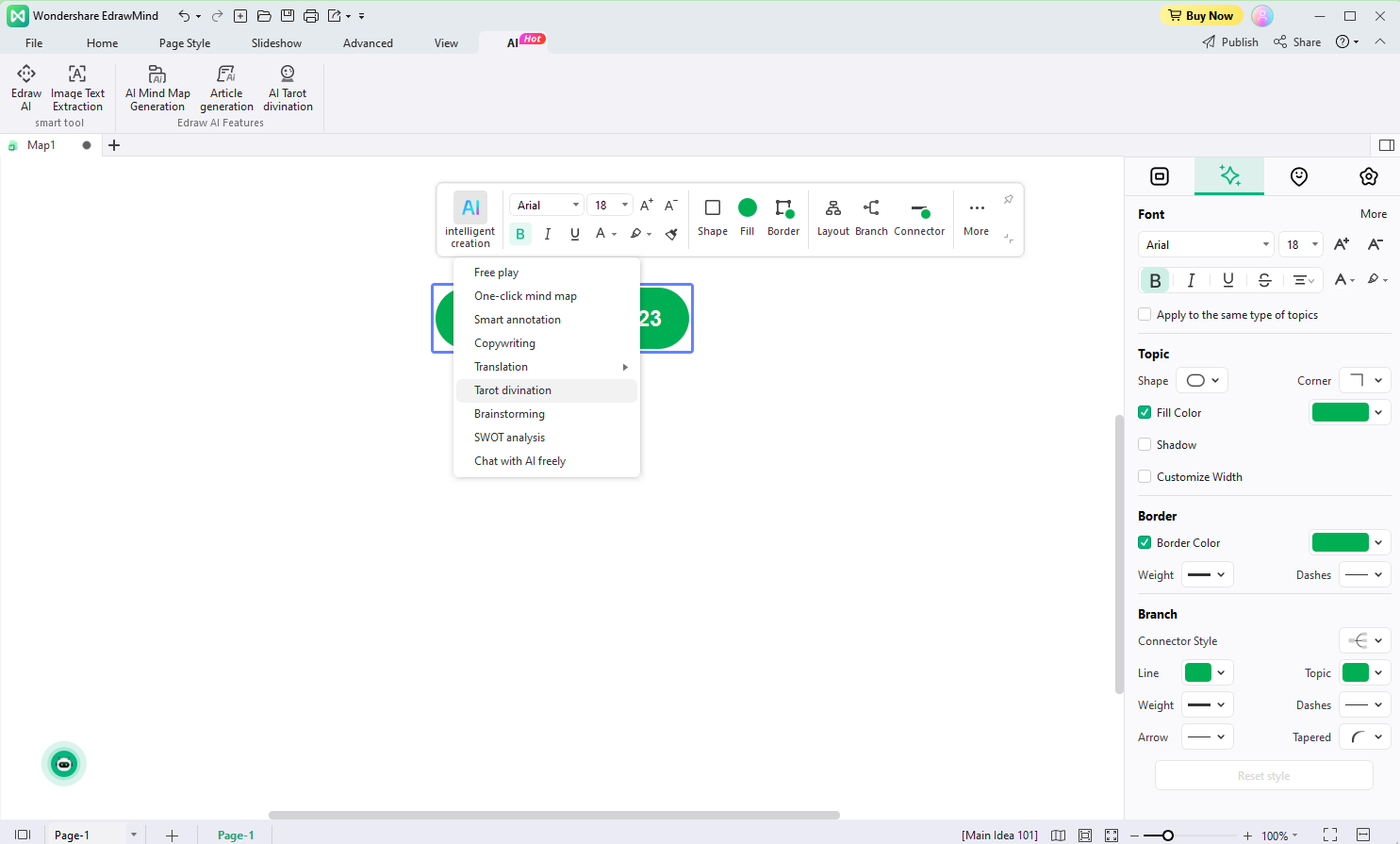
Task: Switch to the Advanced ribbon tab
Action: pyautogui.click(x=368, y=42)
